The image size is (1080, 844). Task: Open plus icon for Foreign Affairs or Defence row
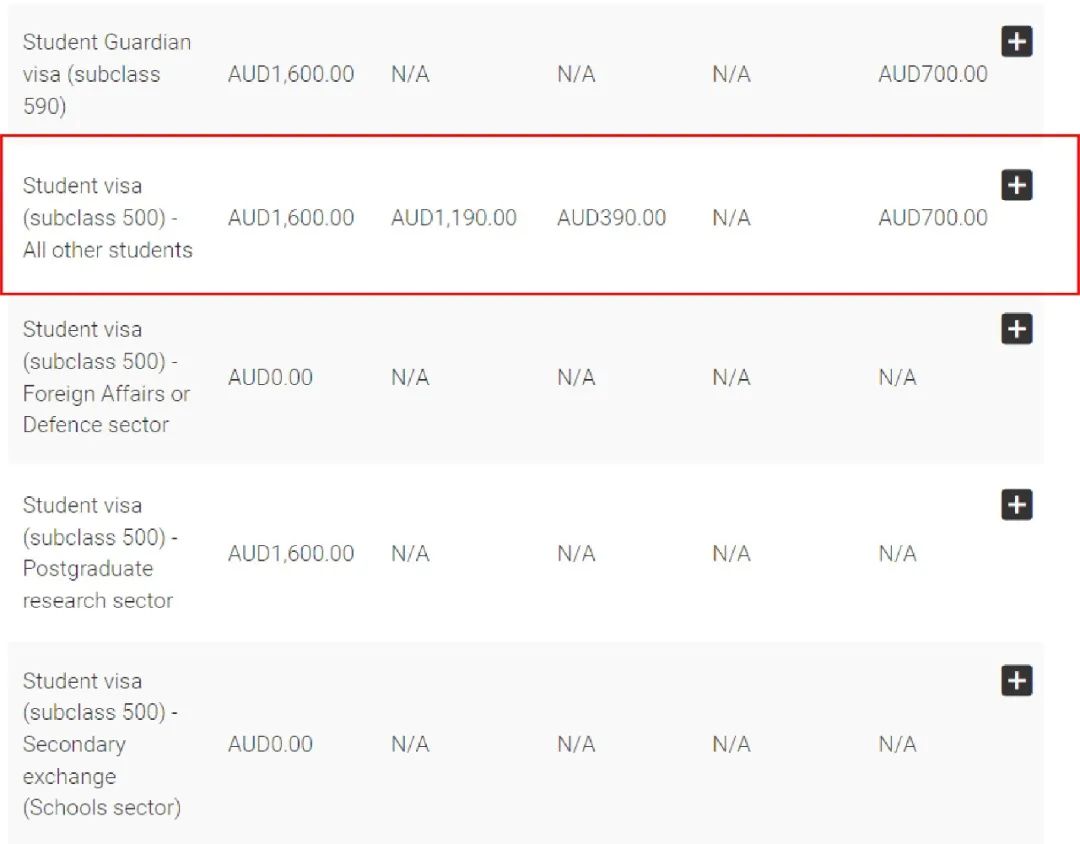click(x=1016, y=329)
